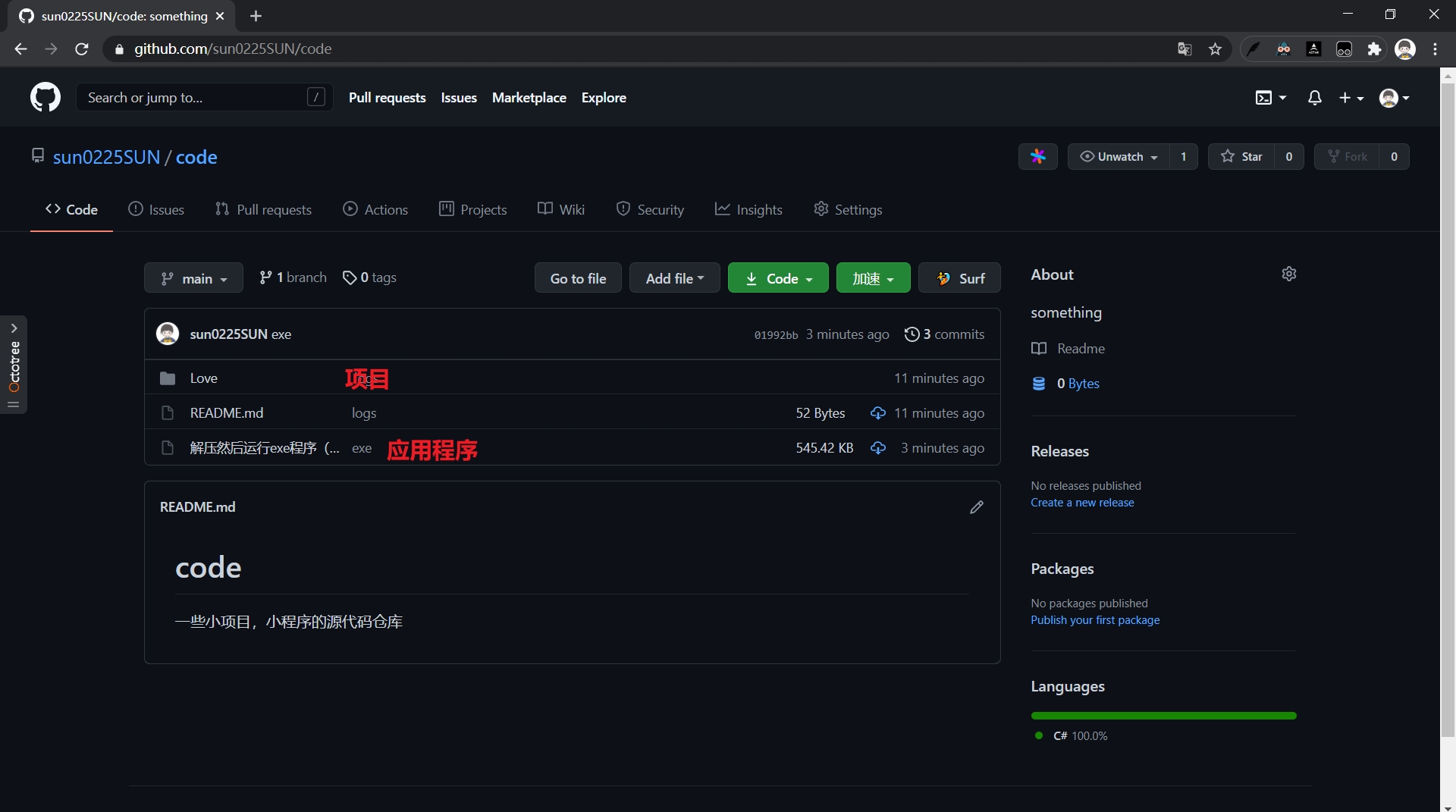Go back in browser history
This screenshot has height=812, width=1456.
(x=20, y=49)
